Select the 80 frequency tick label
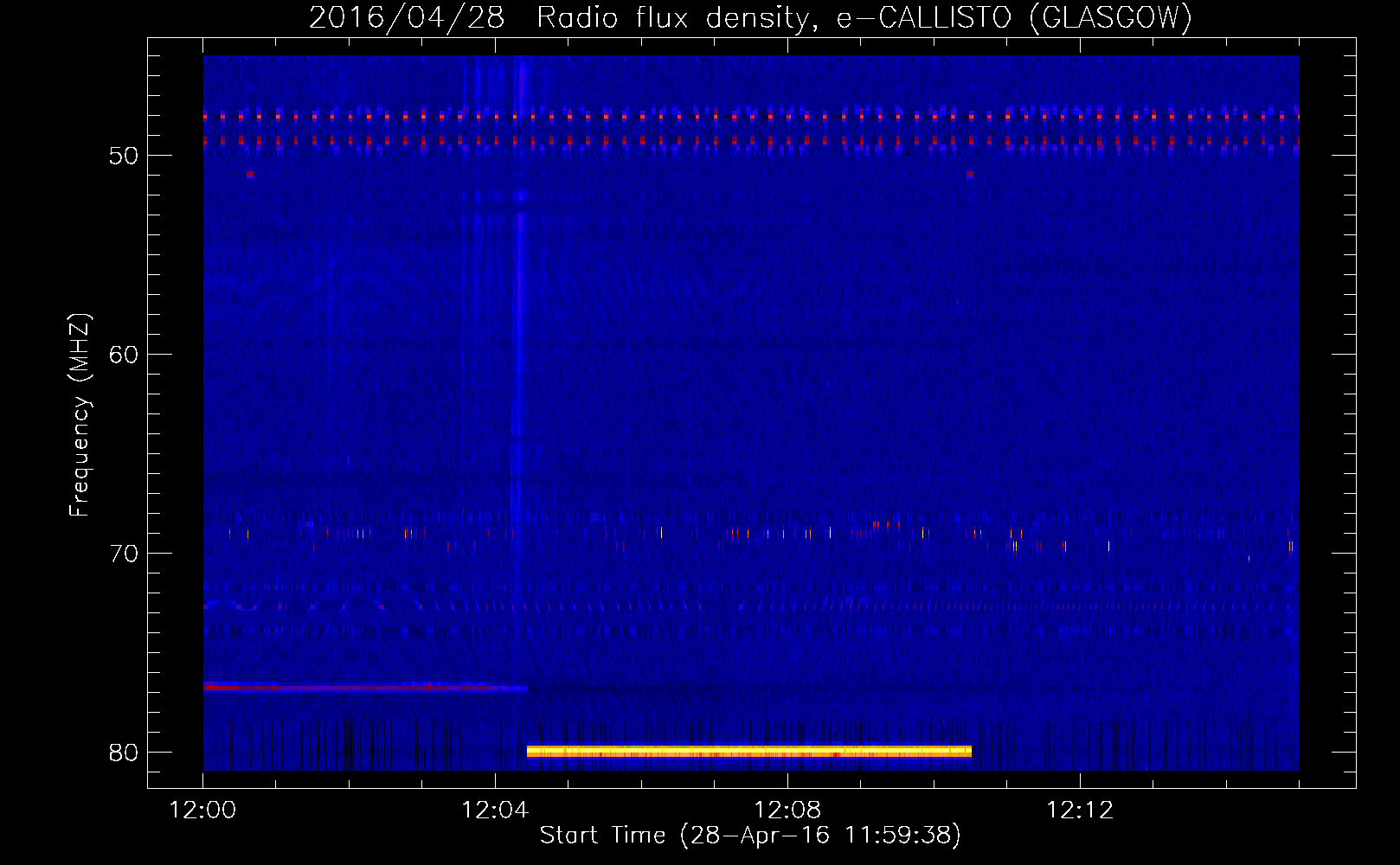 [x=124, y=753]
